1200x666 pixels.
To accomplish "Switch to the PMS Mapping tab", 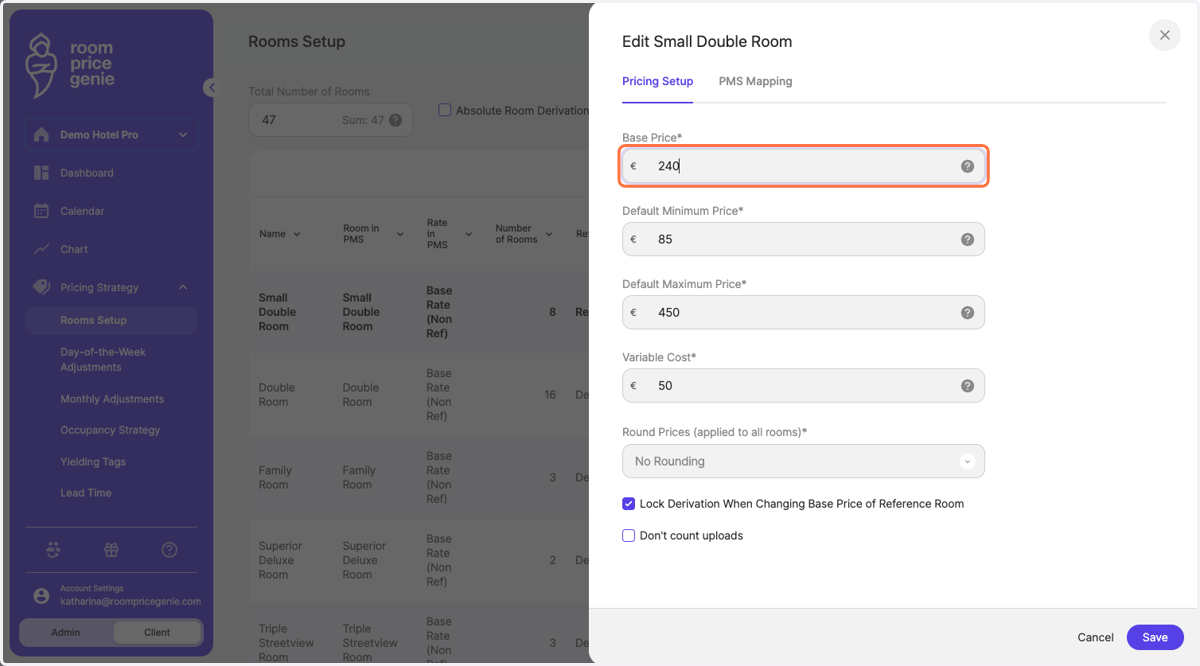I will 755,81.
